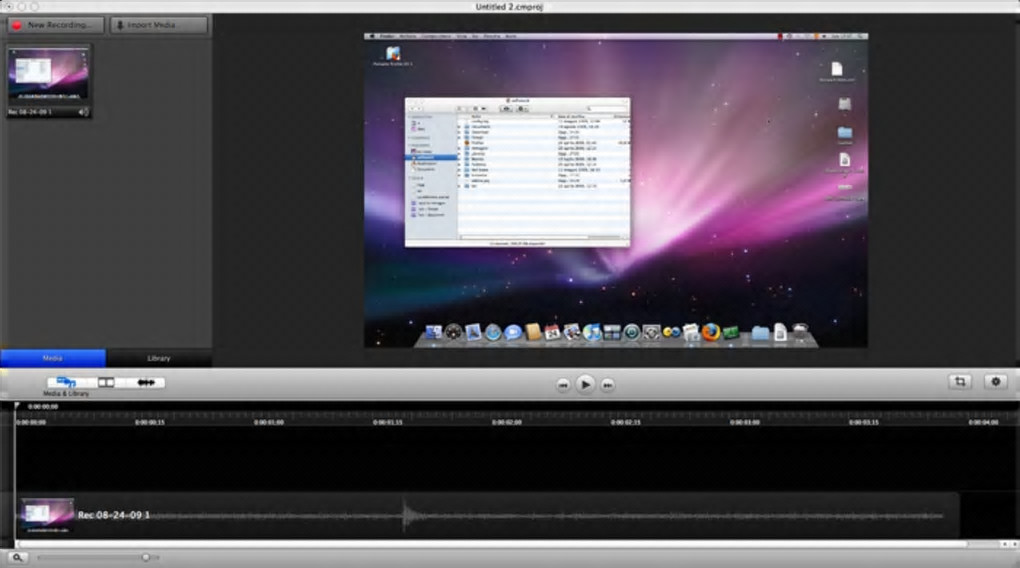Click the 0:00:02;00 mark on timeline ruler
This screenshot has width=1020, height=568.
click(x=507, y=423)
